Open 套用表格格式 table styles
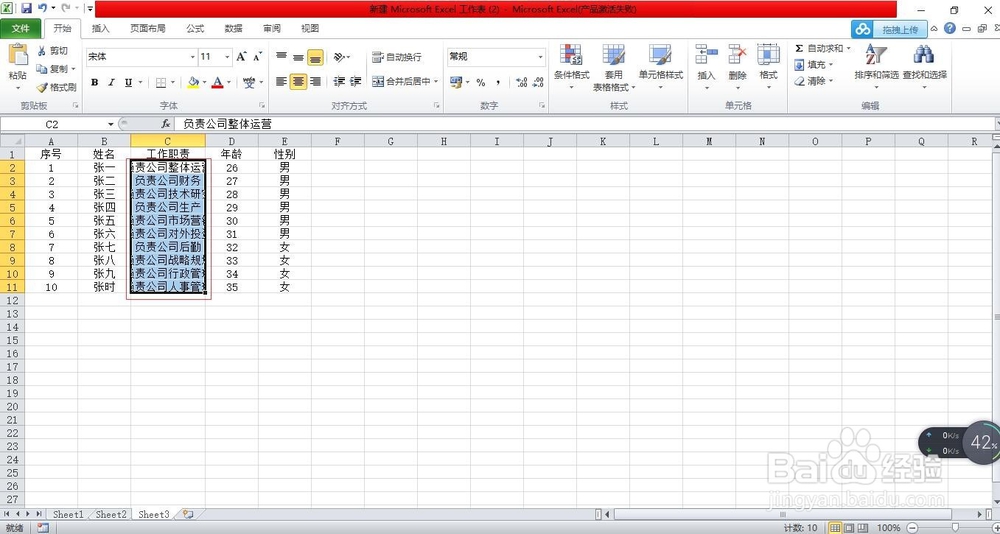Viewport: 1000px width, 534px height. [x=614, y=68]
